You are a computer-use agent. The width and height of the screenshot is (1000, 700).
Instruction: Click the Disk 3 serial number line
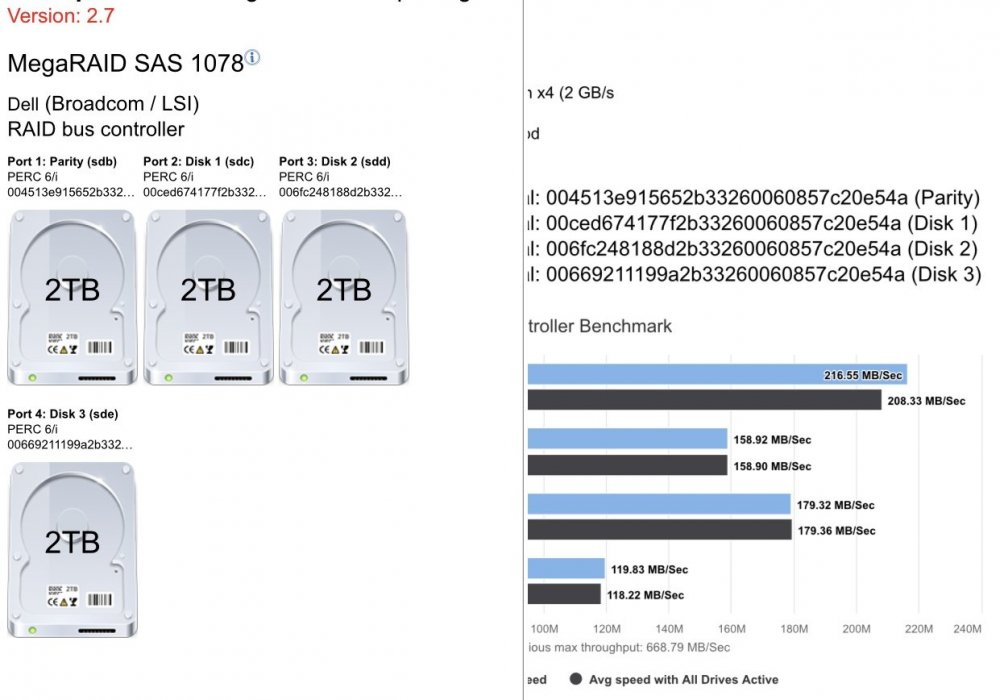pos(754,274)
